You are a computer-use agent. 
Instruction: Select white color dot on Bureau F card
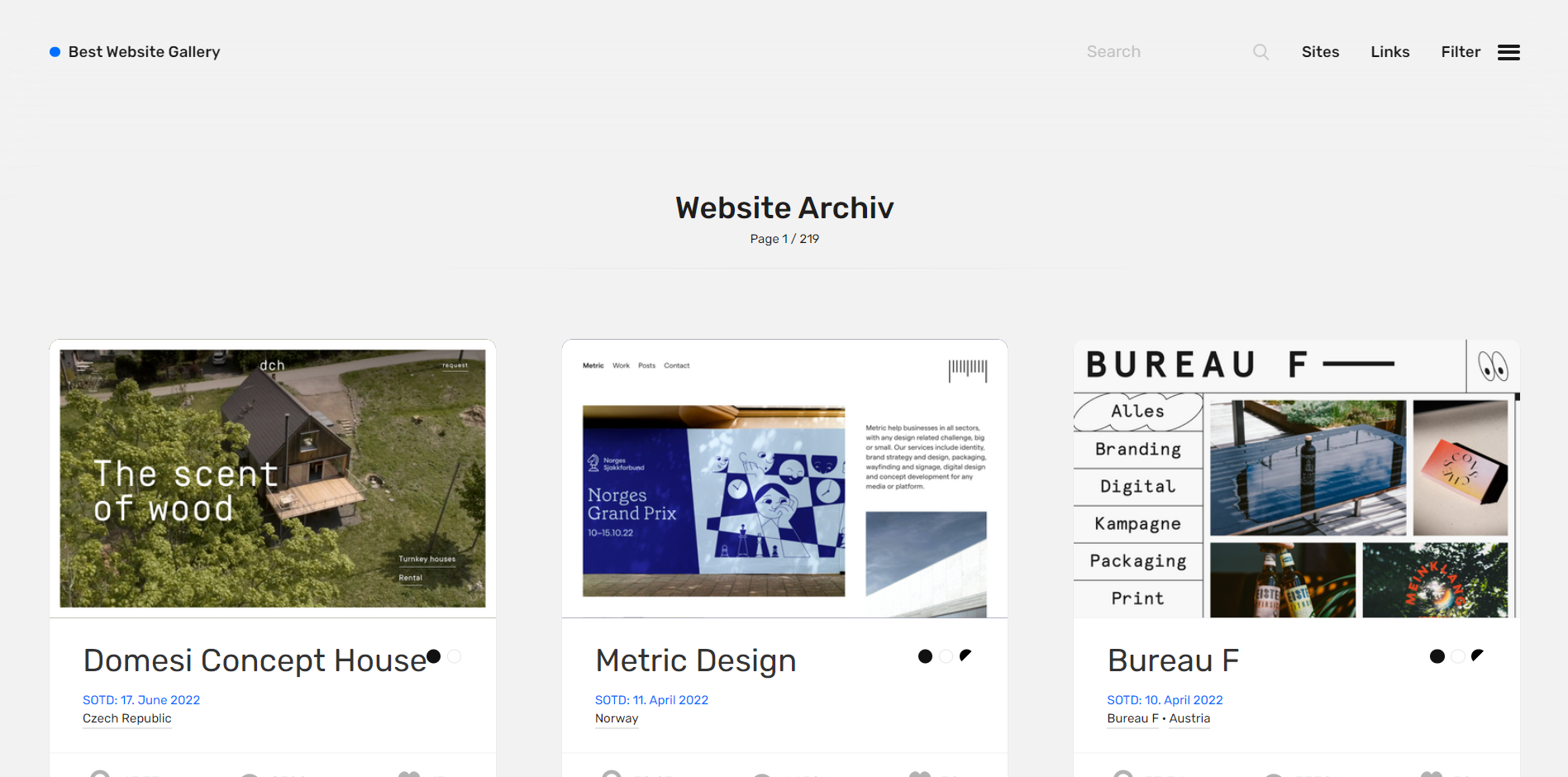click(x=1458, y=656)
